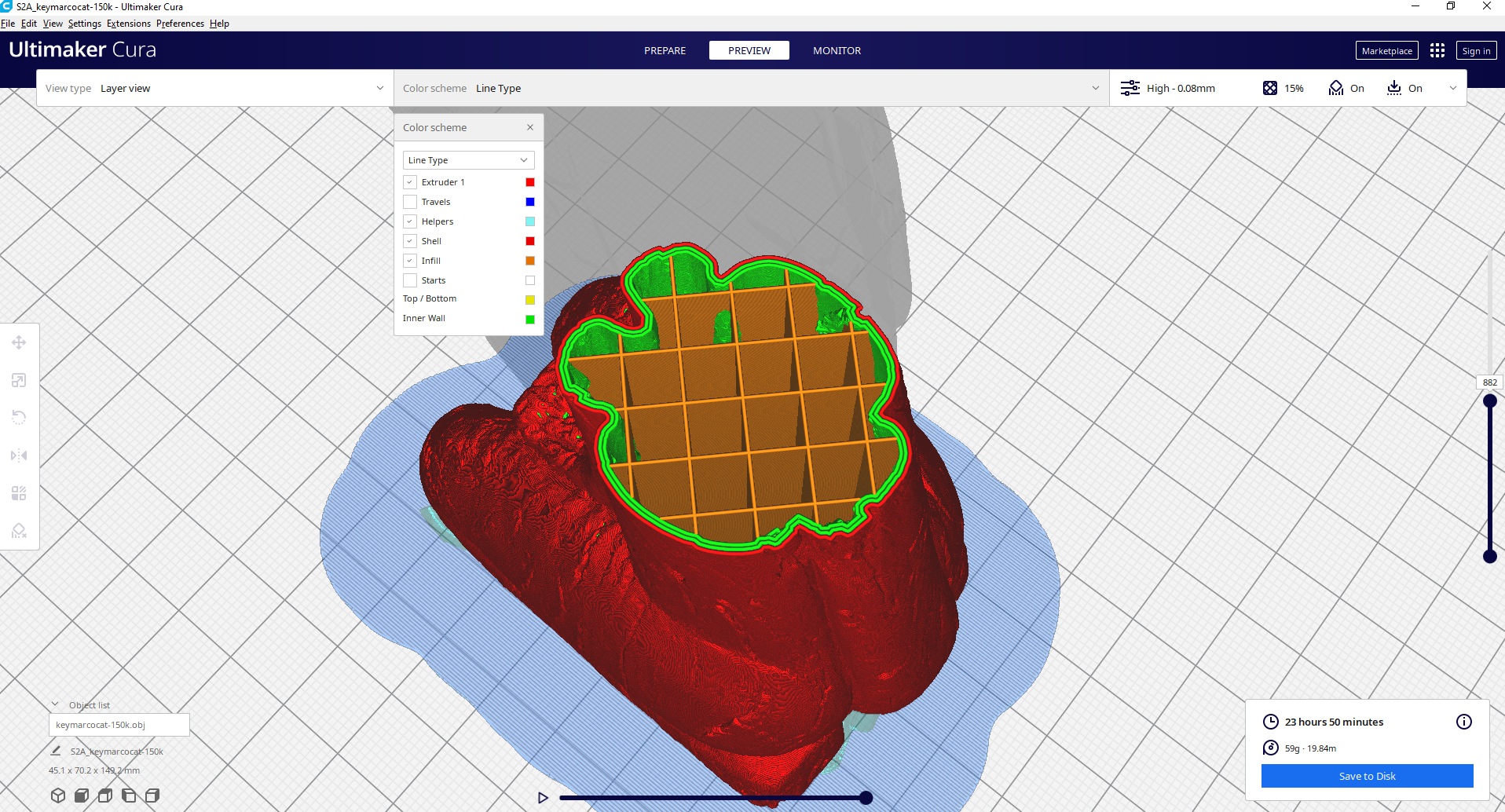Viewport: 1505px width, 812px height.
Task: Switch to the PREVIEW stage
Action: (x=749, y=50)
